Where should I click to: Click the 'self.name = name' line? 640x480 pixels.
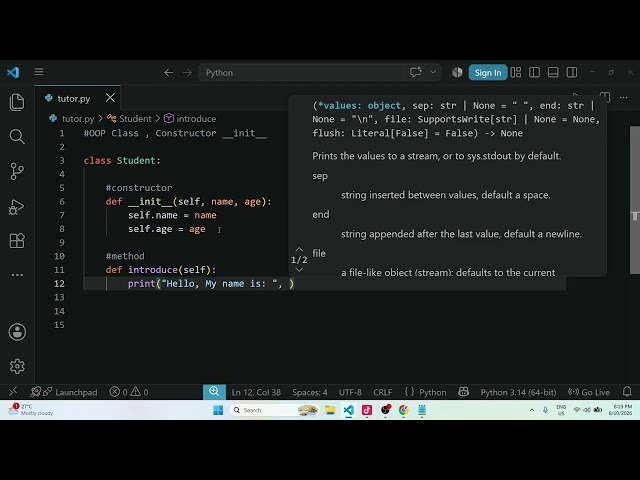[172, 215]
